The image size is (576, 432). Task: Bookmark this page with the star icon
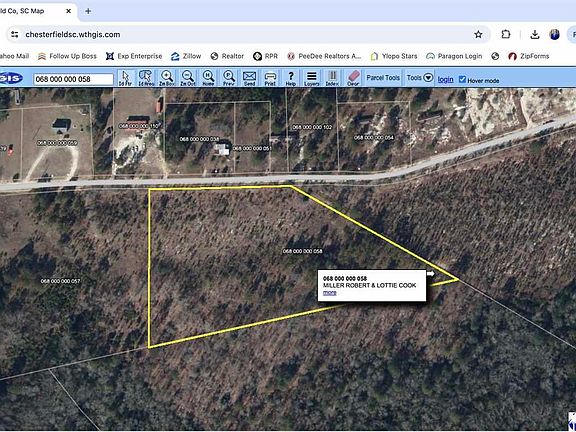point(478,35)
